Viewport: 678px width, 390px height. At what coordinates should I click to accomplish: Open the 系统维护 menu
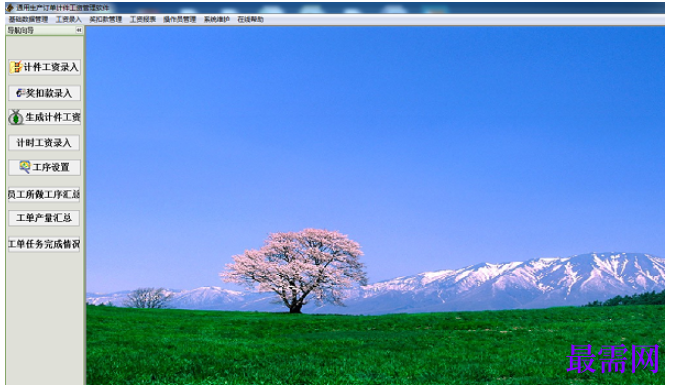(217, 19)
